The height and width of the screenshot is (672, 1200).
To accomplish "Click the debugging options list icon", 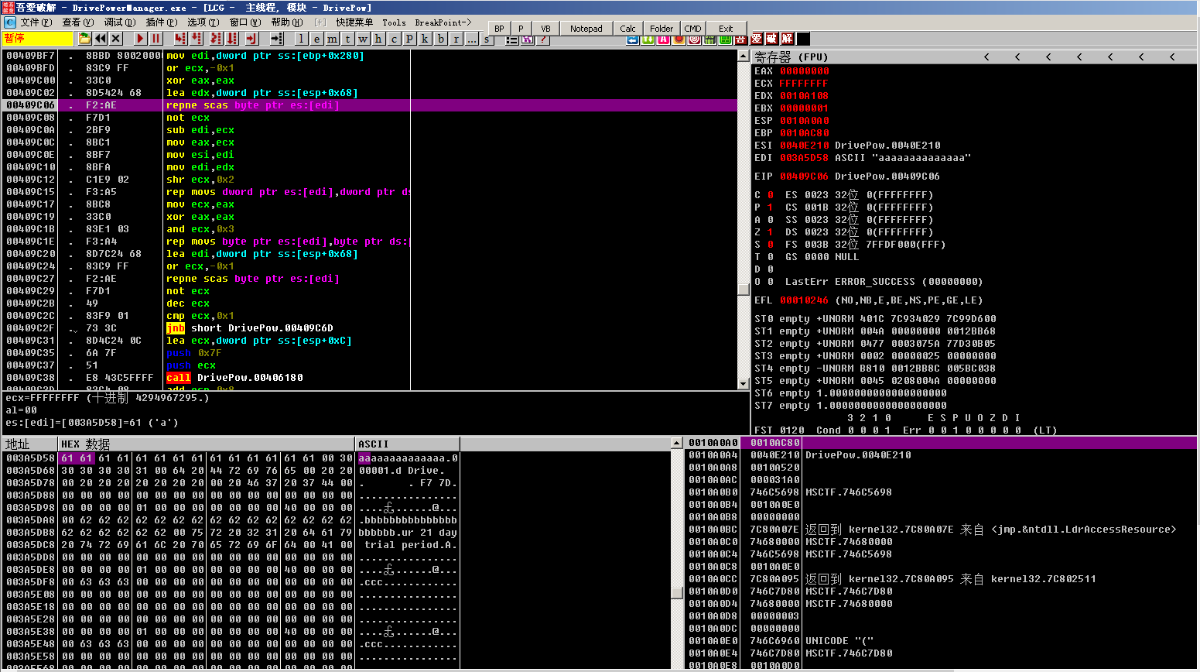I will pyautogui.click(x=512, y=41).
